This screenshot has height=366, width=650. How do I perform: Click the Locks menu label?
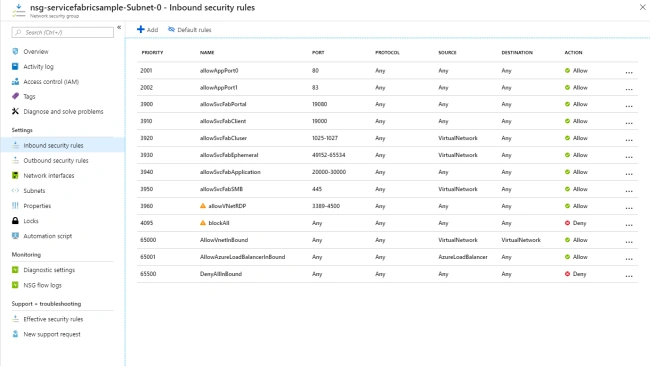click(x=31, y=221)
